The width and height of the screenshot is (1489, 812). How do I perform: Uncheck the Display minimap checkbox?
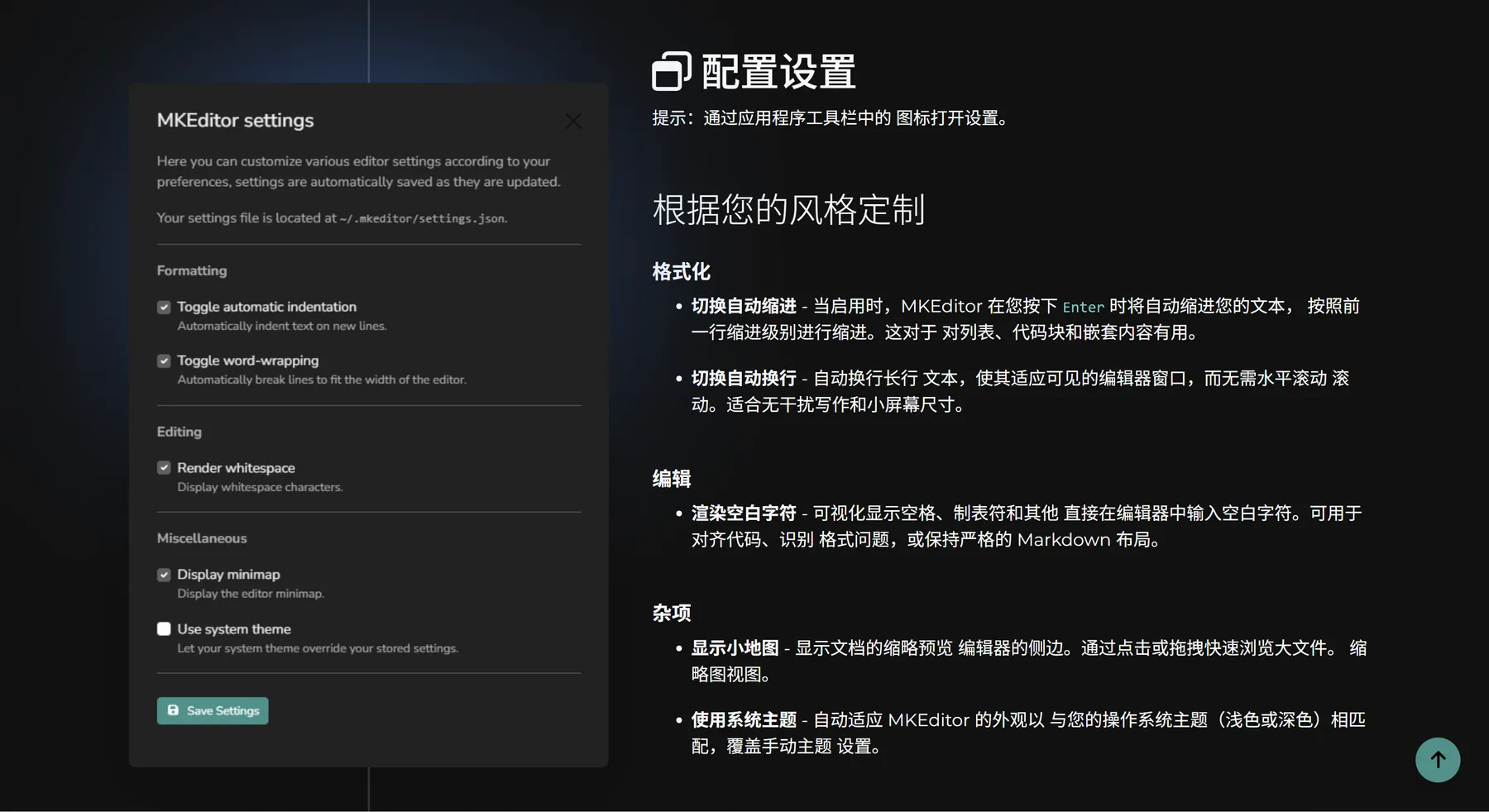click(x=164, y=575)
